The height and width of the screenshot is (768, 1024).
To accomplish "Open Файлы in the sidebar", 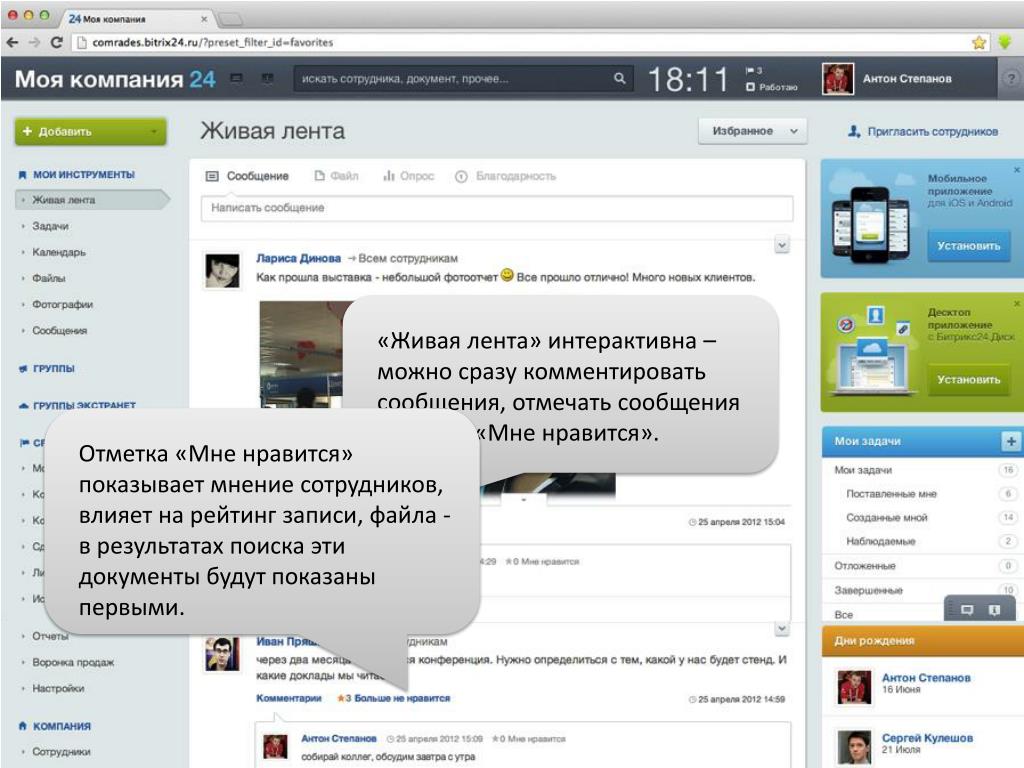I will tap(49, 278).
